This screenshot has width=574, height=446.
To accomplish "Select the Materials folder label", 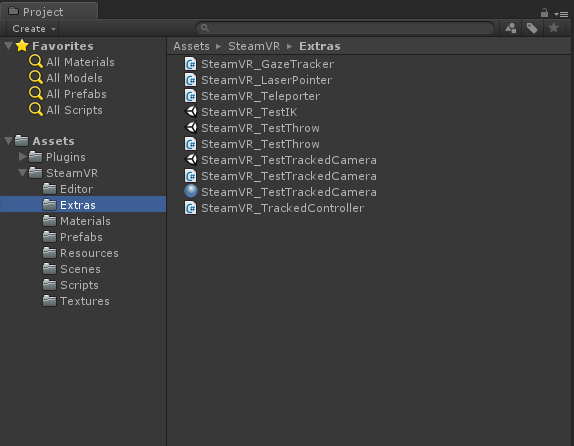I will click(x=85, y=221).
